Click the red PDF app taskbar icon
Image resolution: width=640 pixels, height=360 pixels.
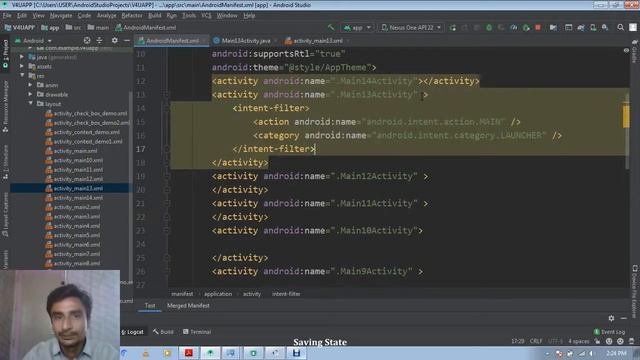[188, 353]
